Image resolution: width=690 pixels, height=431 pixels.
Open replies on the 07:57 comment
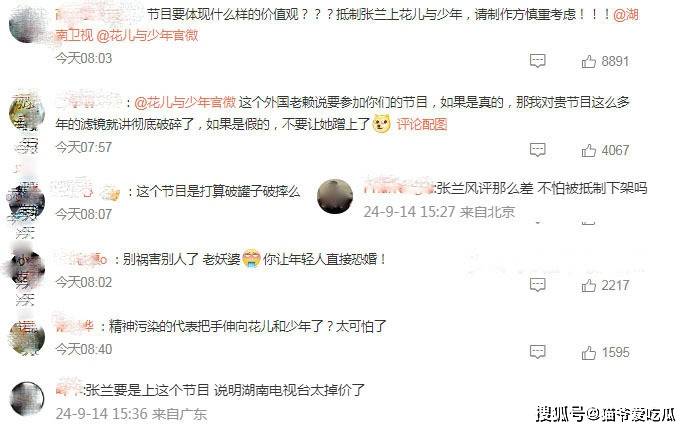(x=537, y=150)
